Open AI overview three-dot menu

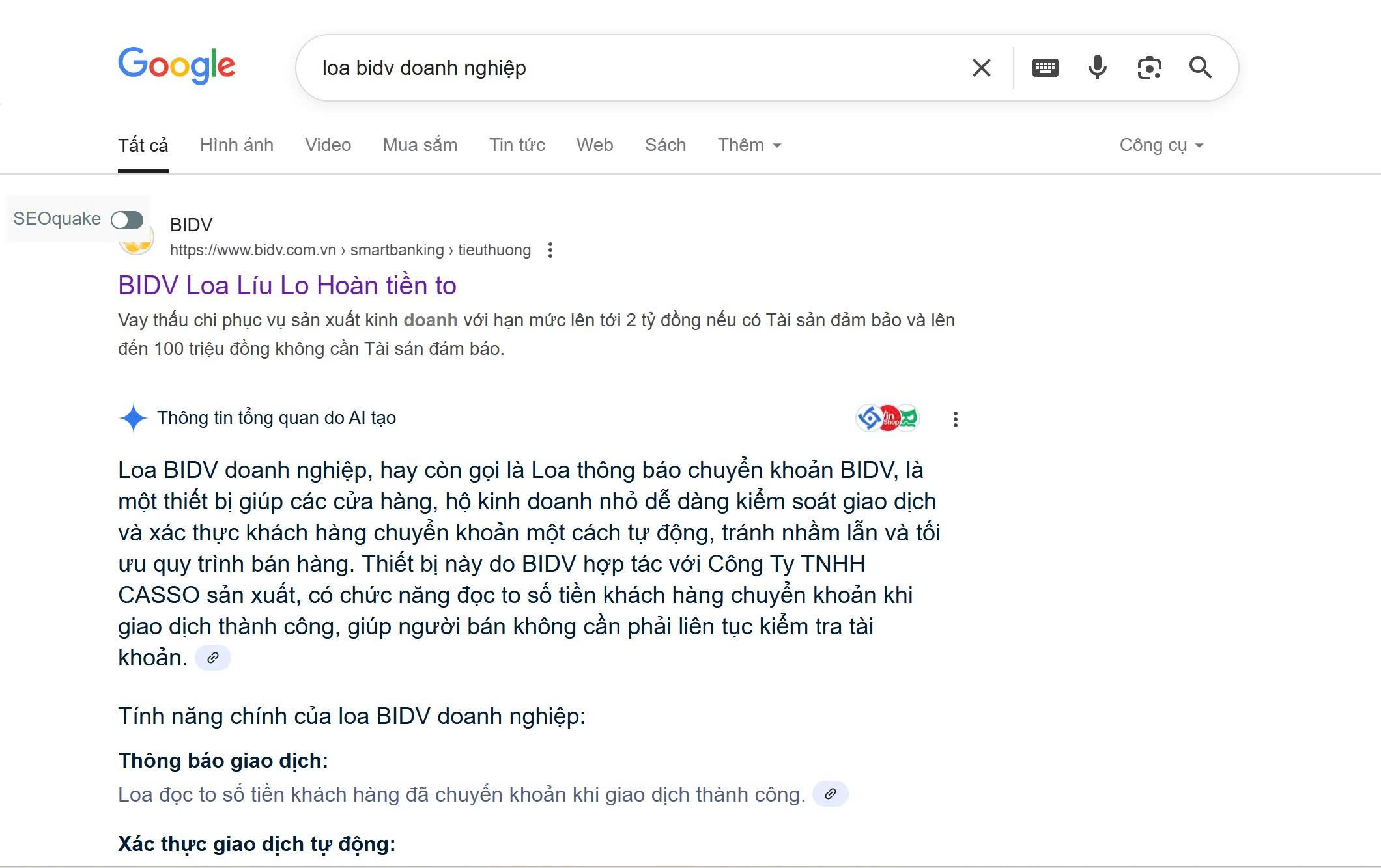click(955, 419)
